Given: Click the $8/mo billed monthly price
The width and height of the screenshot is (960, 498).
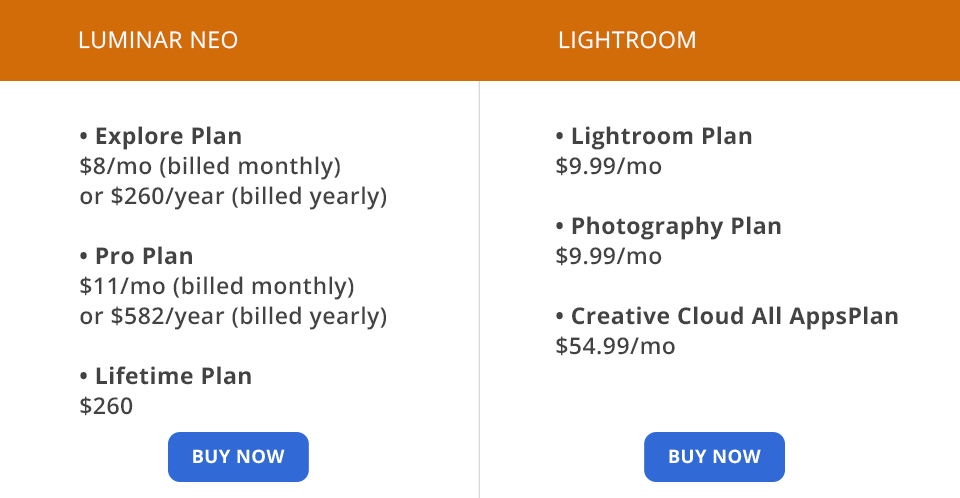Looking at the screenshot, I should pos(210,166).
